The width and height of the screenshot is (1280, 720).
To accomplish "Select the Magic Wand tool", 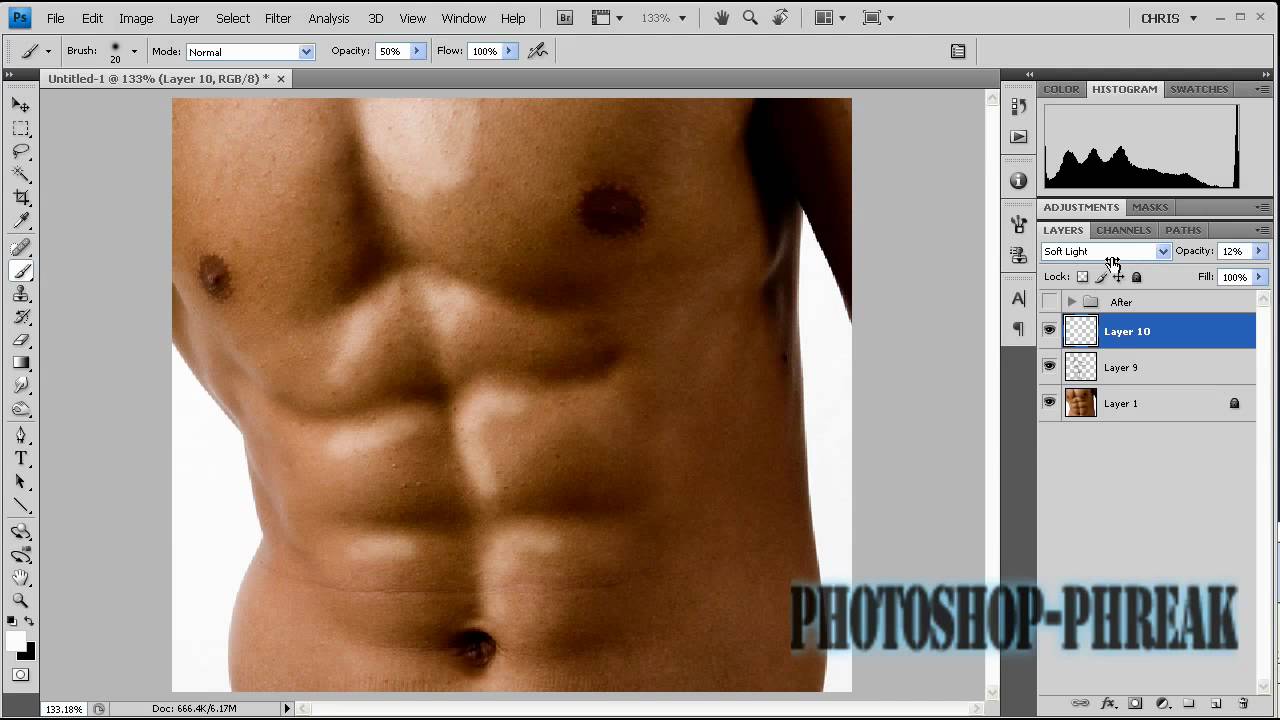I will [x=21, y=175].
